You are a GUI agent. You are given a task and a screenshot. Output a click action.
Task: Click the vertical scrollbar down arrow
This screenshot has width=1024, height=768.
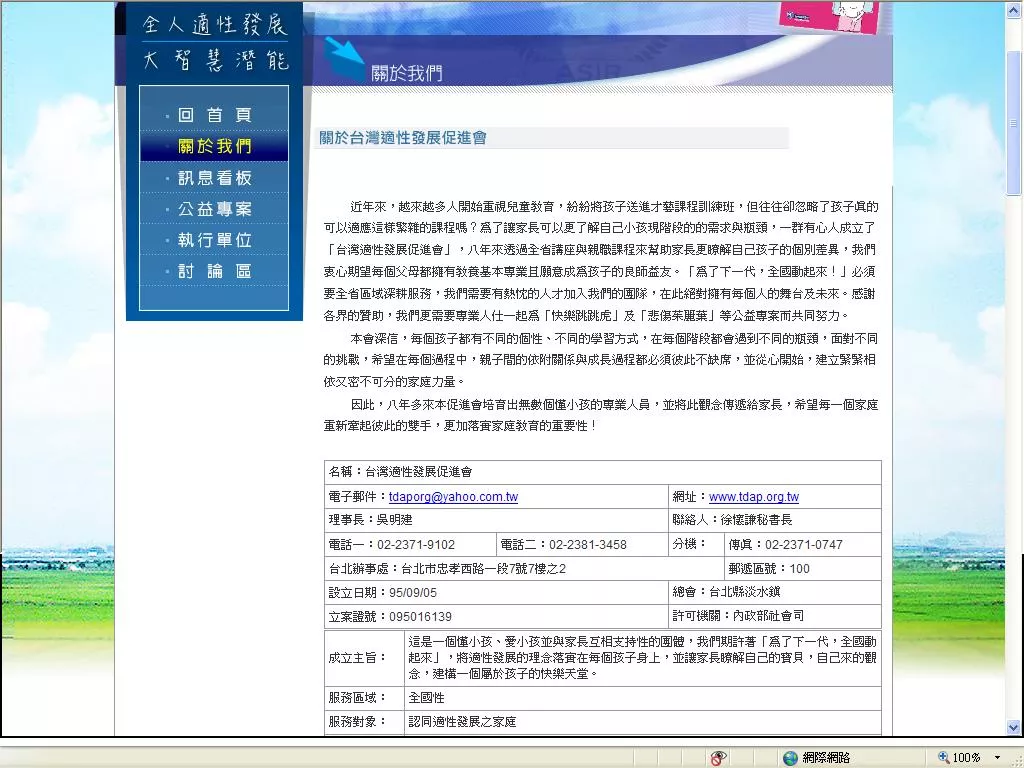coord(1014,727)
